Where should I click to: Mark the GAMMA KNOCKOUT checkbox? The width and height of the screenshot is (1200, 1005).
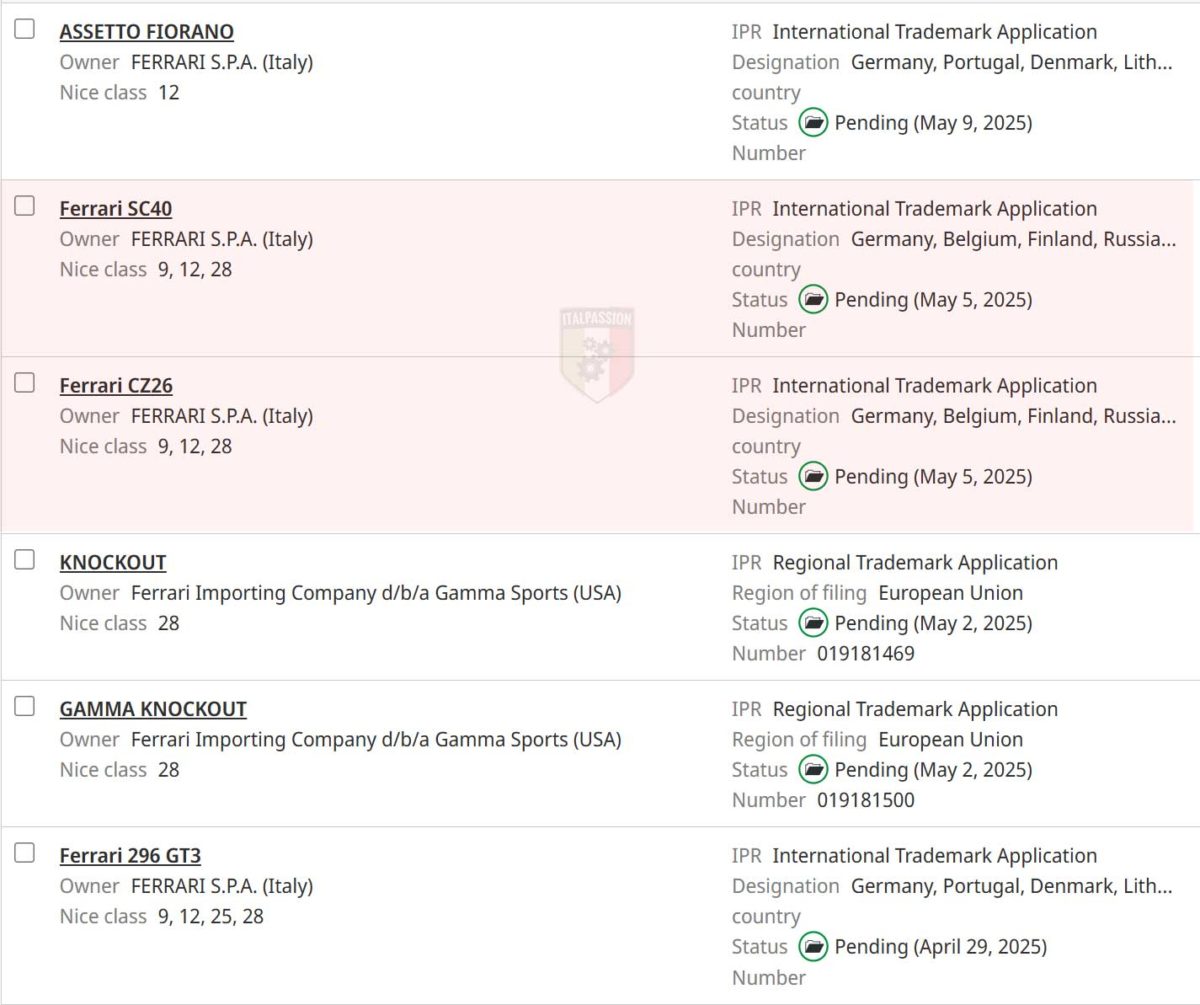pos(24,707)
